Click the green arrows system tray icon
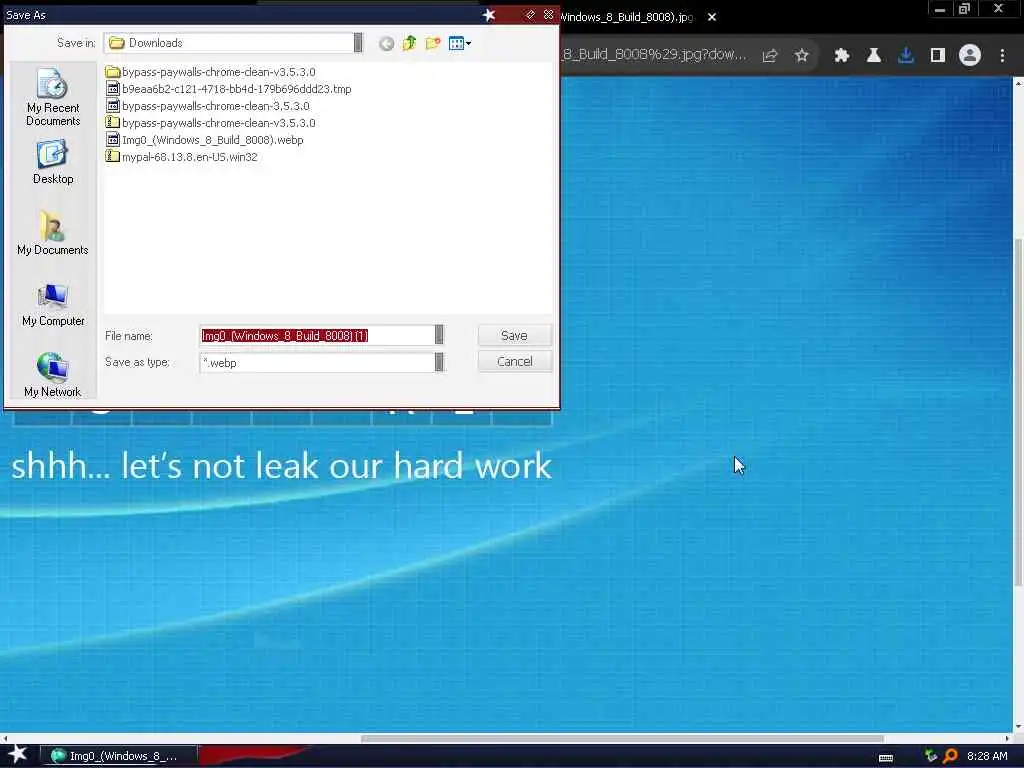This screenshot has height=768, width=1024. (x=931, y=756)
